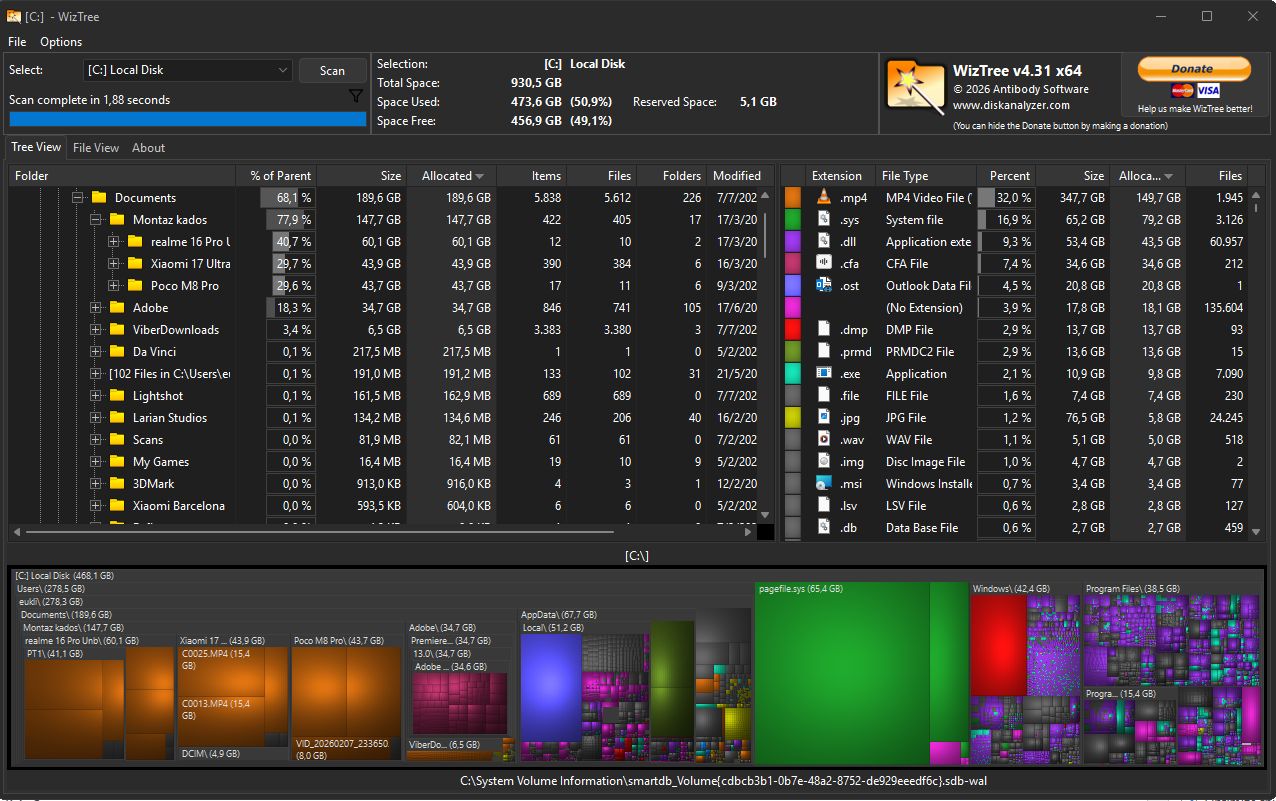The height and width of the screenshot is (801, 1276).
Task: Click the filter funnel icon
Action: click(x=355, y=96)
